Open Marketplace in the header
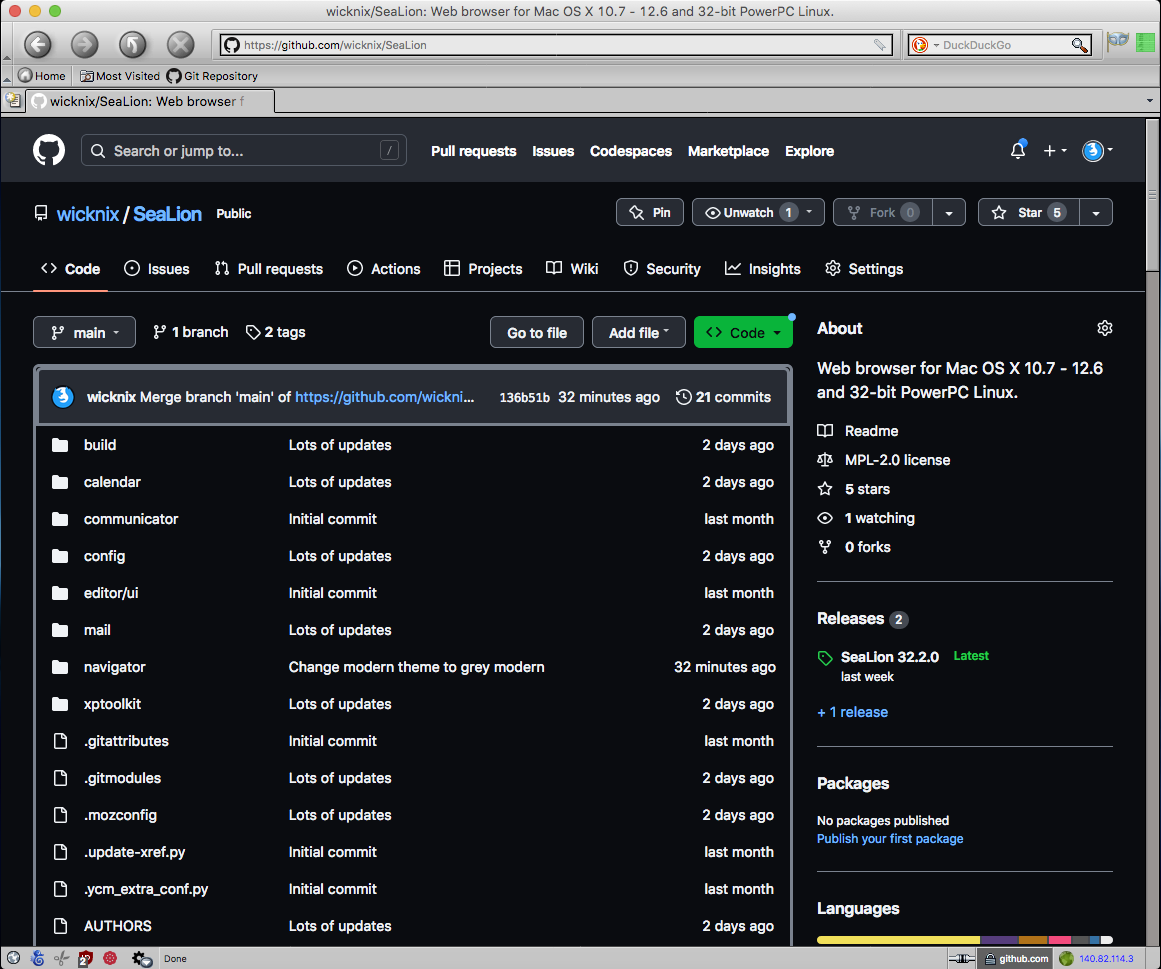This screenshot has height=969, width=1161. [x=728, y=151]
